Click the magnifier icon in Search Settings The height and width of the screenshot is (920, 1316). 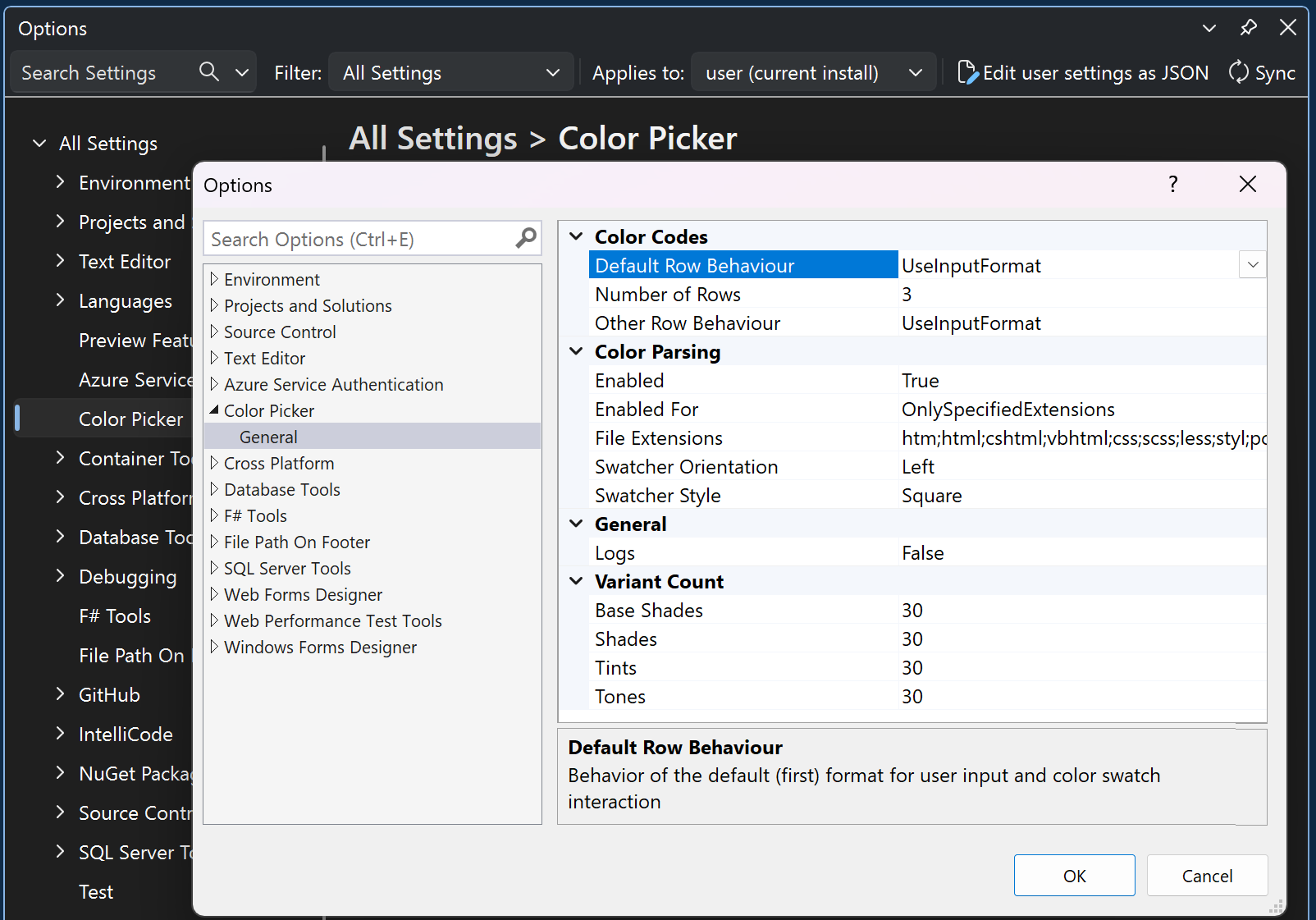click(x=209, y=72)
